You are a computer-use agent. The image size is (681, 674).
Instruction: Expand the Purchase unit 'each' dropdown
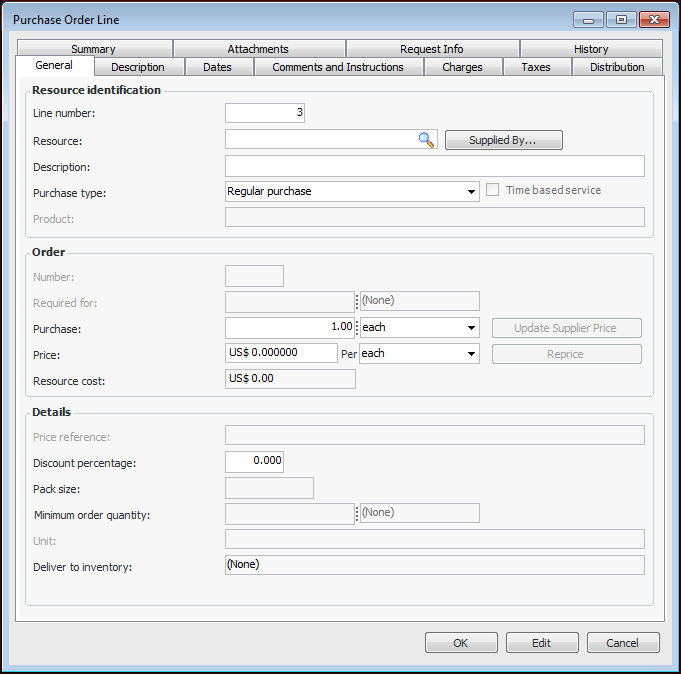[x=471, y=327]
